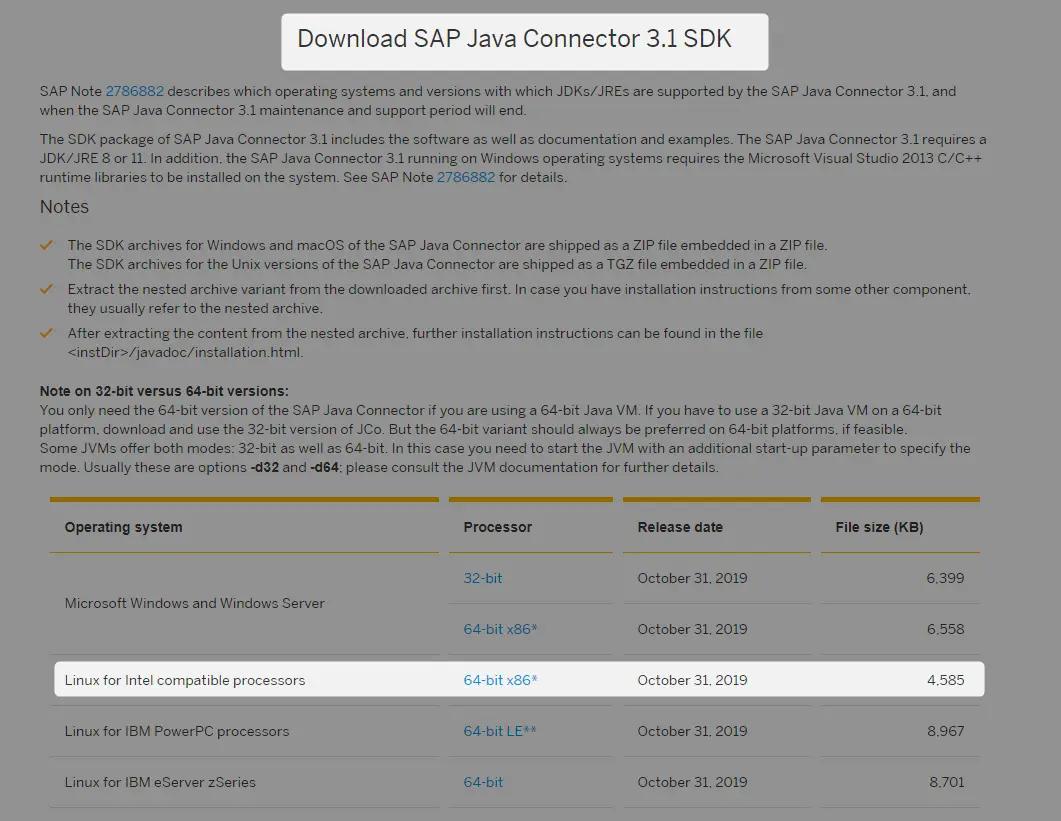Click the 'File size (KB)' column header
Screen dimensions: 1061x821
pos(879,527)
